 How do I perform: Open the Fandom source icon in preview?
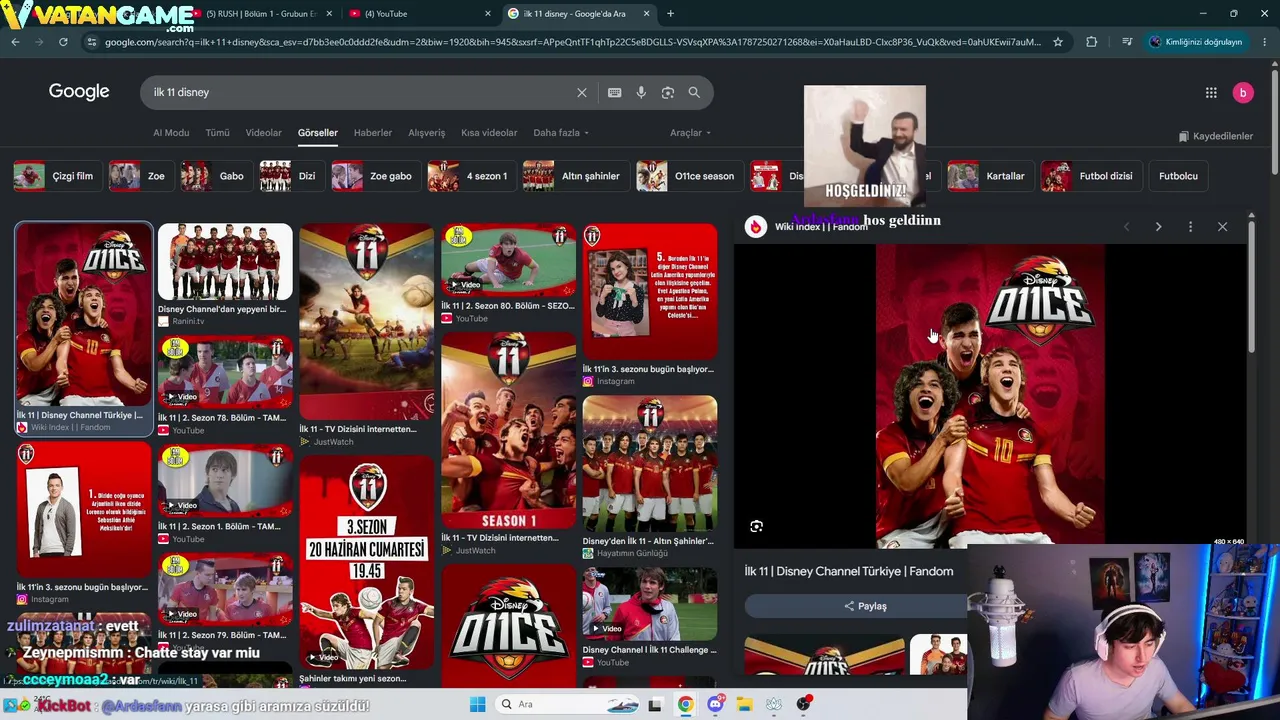(756, 227)
